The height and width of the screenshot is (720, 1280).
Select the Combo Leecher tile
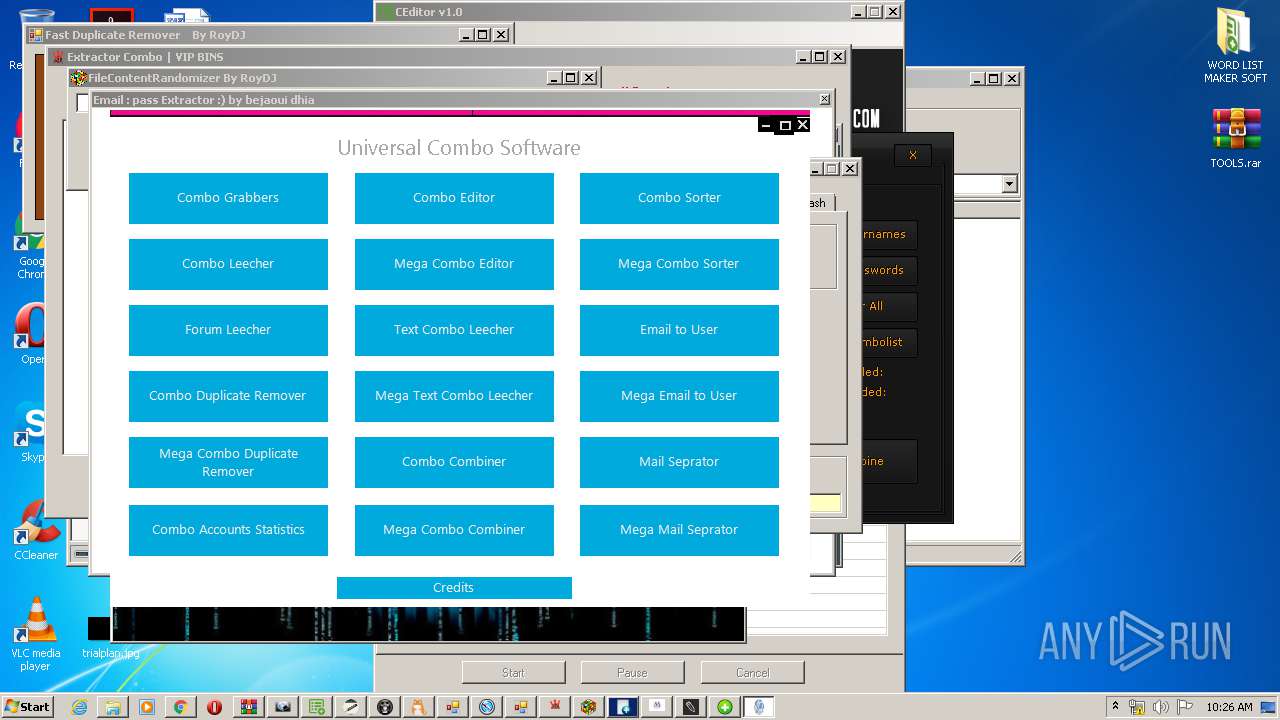(228, 264)
